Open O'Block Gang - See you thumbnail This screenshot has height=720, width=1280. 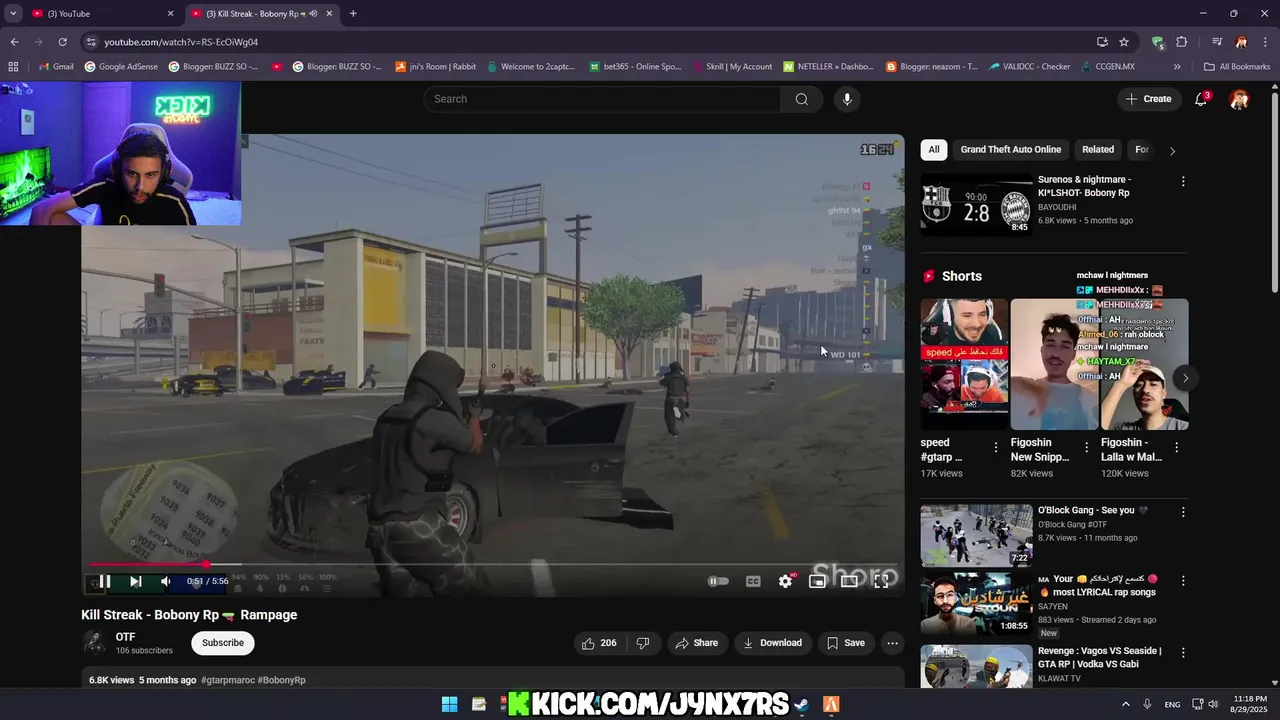[976, 535]
